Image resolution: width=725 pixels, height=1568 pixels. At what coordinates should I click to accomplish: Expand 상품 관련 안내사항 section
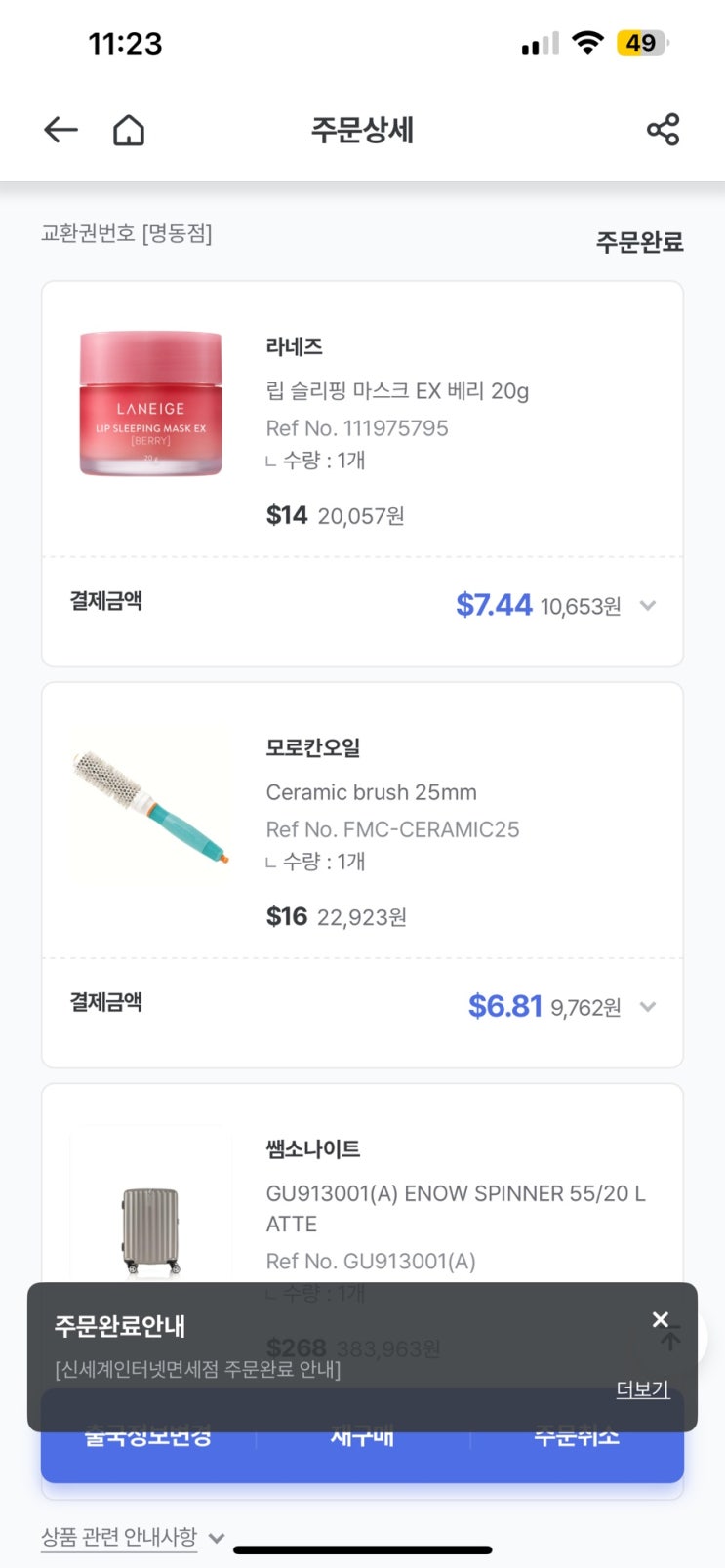pyautogui.click(x=133, y=1538)
